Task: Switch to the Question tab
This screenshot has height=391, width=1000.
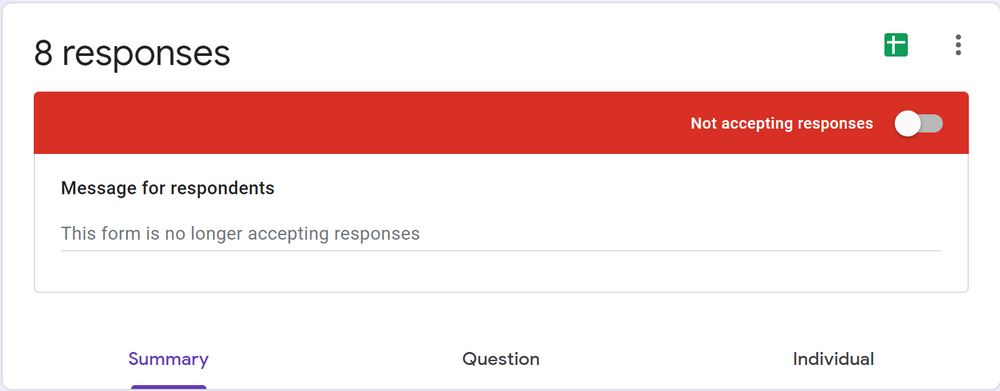Action: pos(501,359)
